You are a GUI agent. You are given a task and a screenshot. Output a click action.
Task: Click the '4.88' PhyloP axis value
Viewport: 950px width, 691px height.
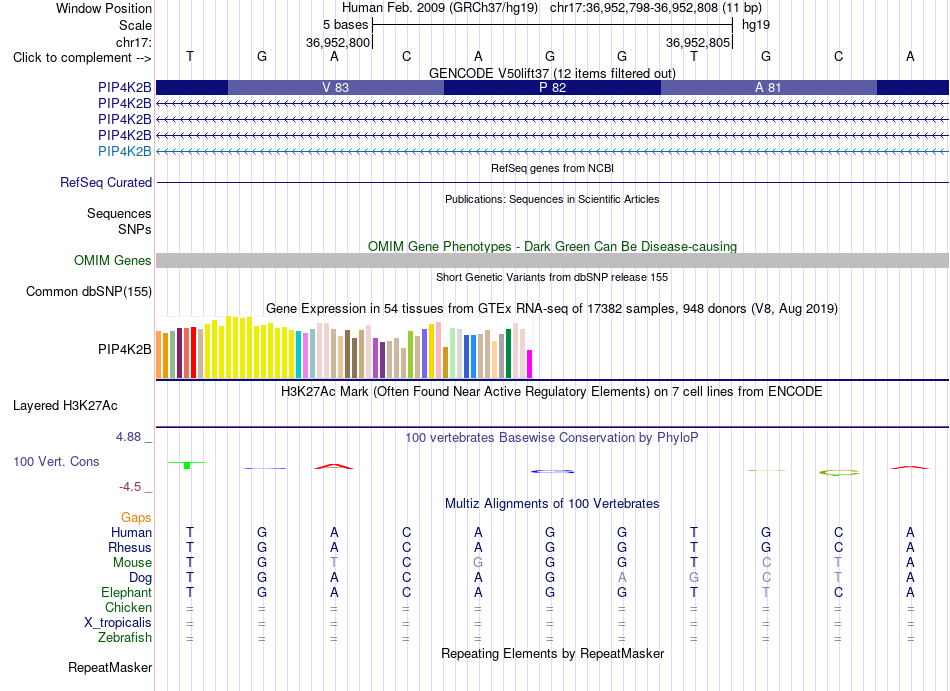click(x=128, y=437)
